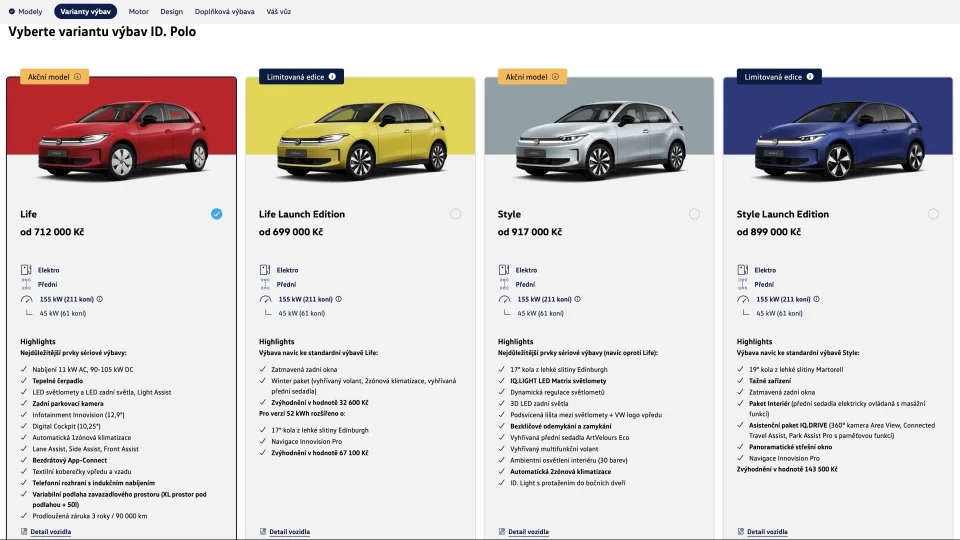Click IQ.LIGHT LED Matrix světlomety item
Image resolution: width=960 pixels, height=540 pixels.
[x=558, y=381]
